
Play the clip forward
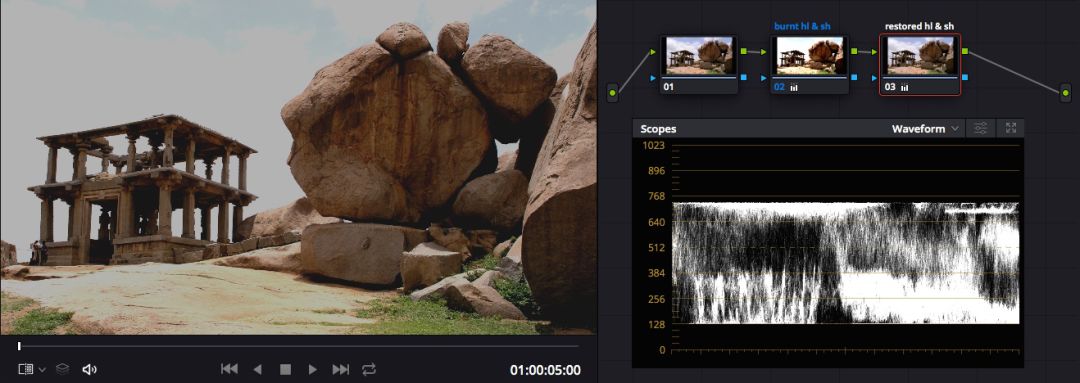(x=312, y=369)
